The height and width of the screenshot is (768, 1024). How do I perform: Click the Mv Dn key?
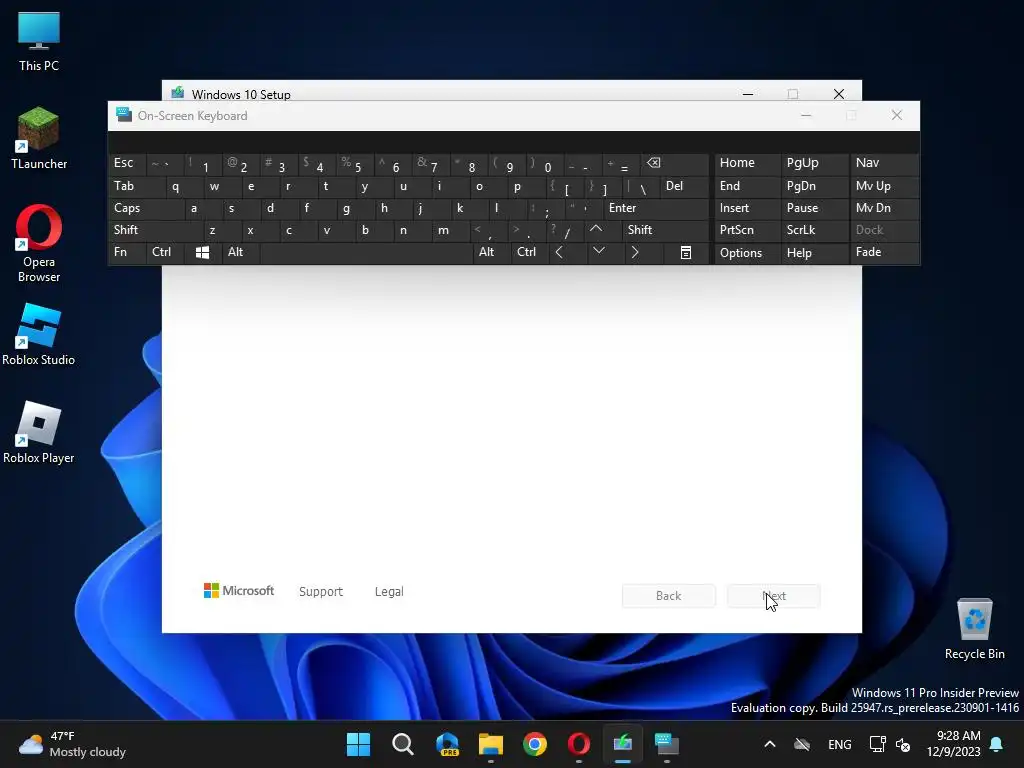pos(884,208)
